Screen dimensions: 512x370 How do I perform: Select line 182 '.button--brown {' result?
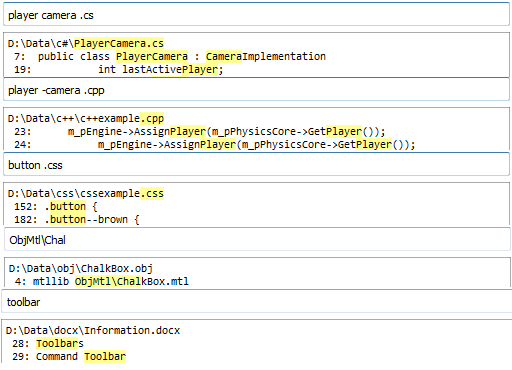point(77,220)
